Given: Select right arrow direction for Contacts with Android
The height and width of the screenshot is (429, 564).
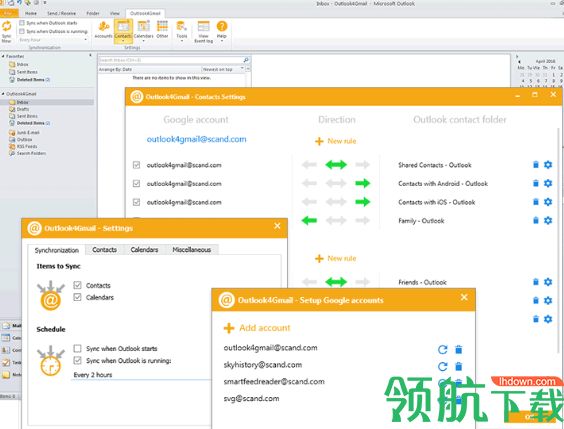Looking at the screenshot, I should (x=363, y=183).
